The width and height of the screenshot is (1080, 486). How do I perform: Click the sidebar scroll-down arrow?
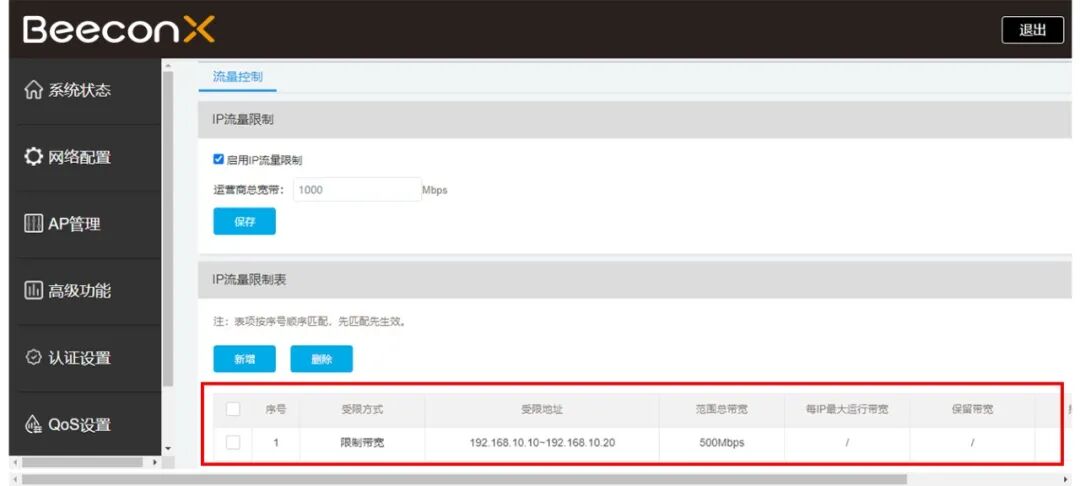tap(168, 449)
